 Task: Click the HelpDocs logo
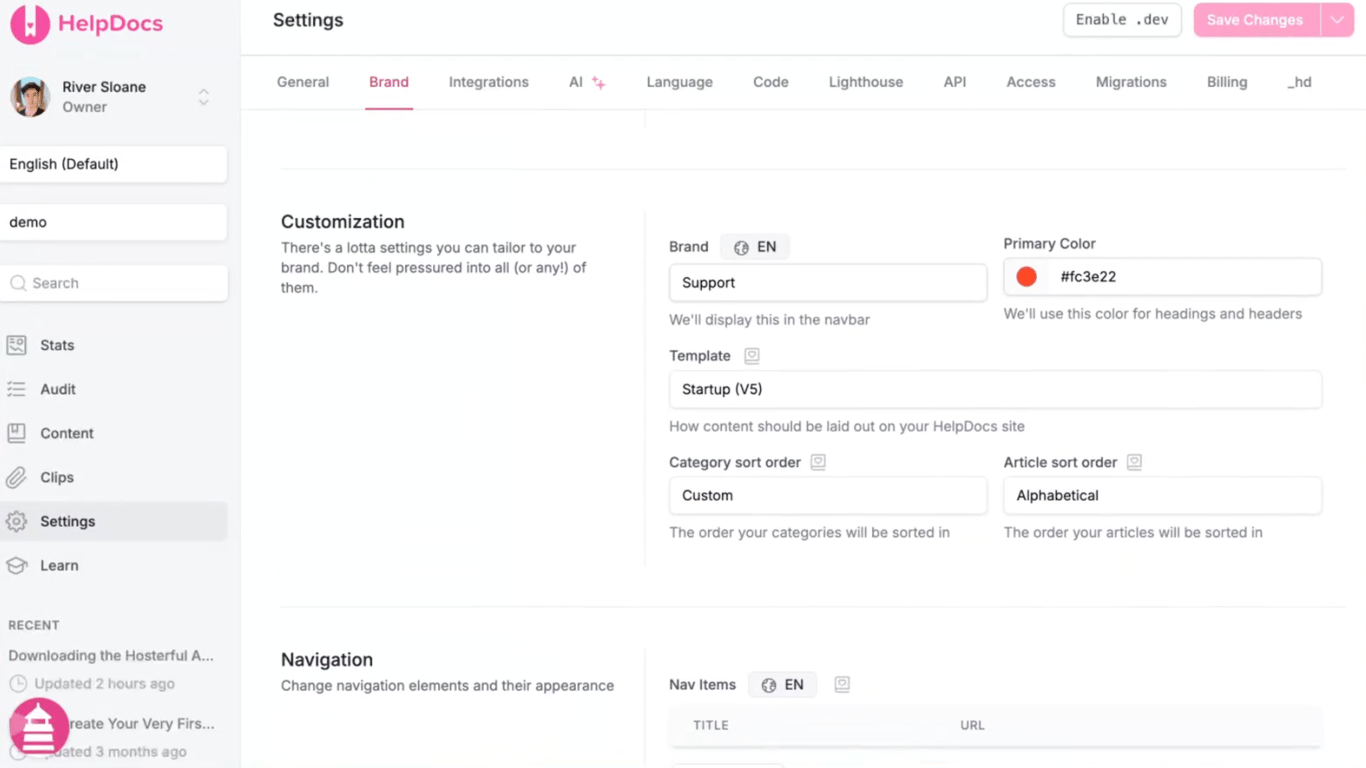pyautogui.click(x=86, y=22)
